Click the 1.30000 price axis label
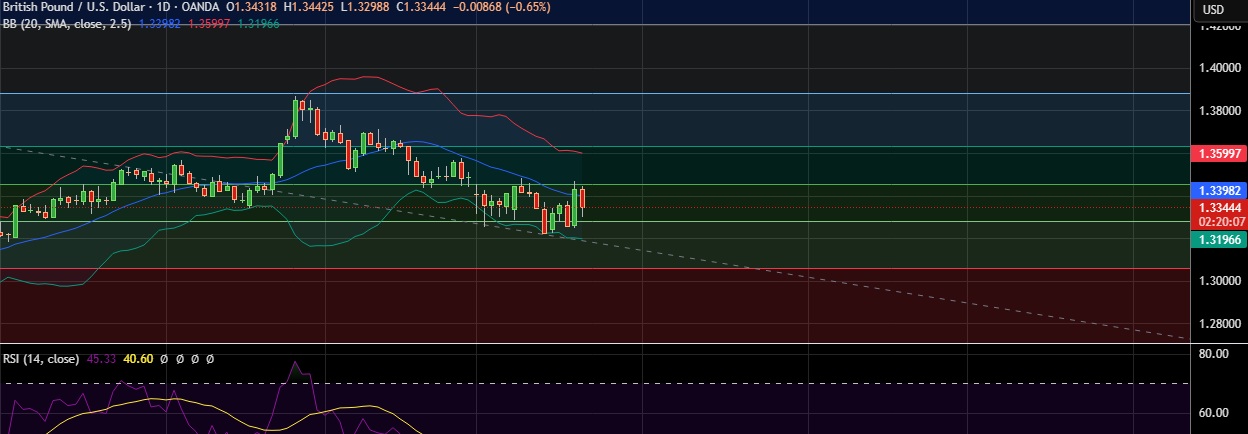Viewport: 1248px width, 434px height. tap(1218, 281)
